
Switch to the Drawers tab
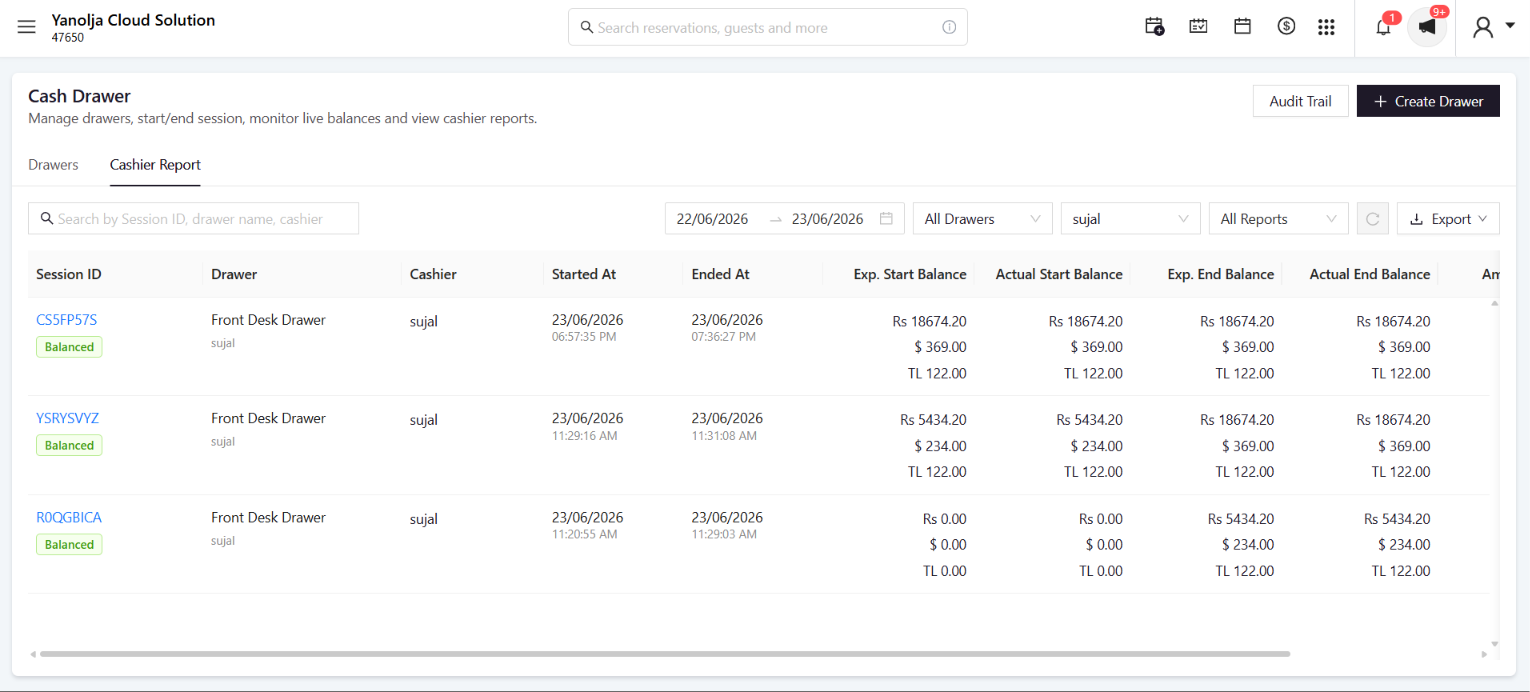pyautogui.click(x=53, y=165)
